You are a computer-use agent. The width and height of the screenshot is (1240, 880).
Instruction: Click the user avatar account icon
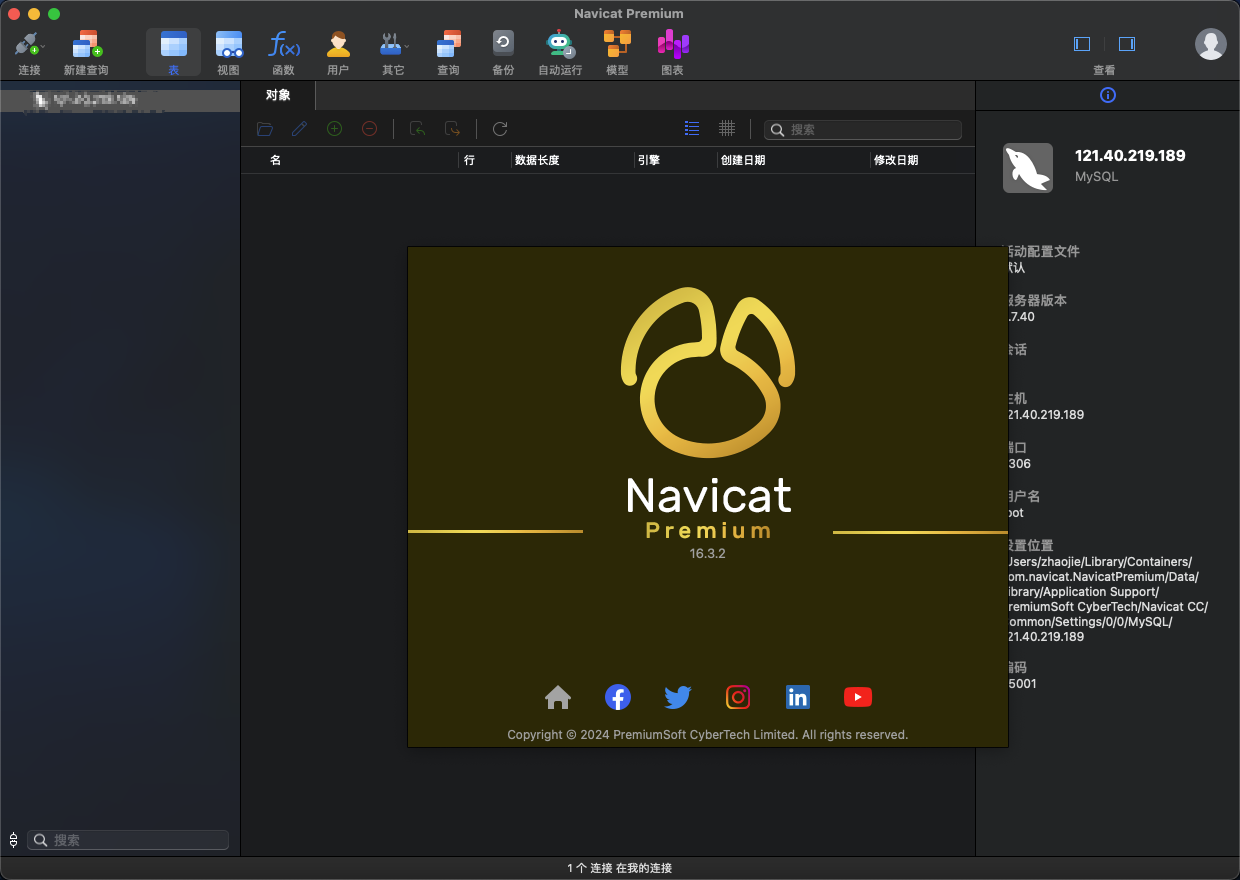pos(1211,44)
